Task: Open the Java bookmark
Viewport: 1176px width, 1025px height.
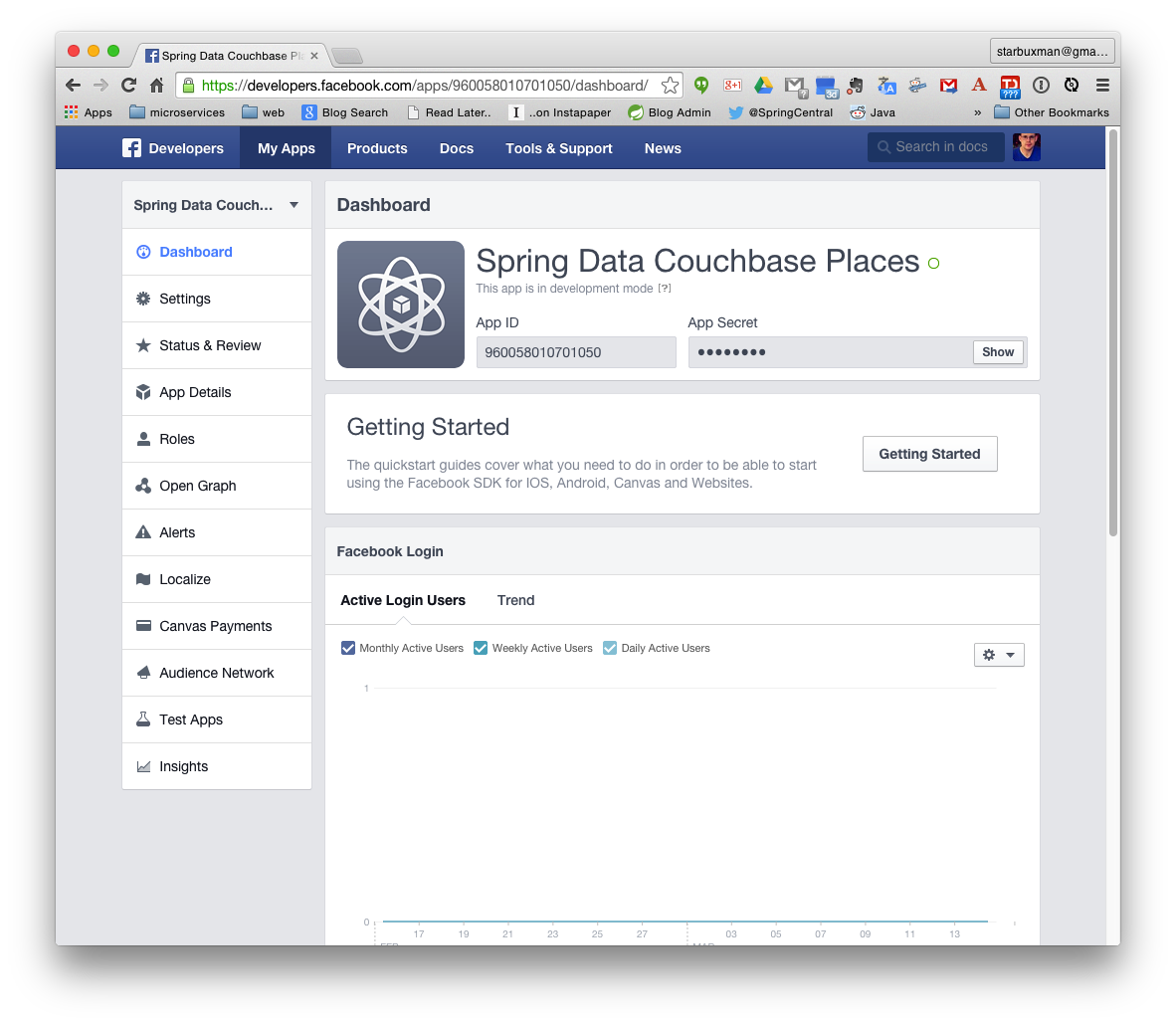Action: 873,112
